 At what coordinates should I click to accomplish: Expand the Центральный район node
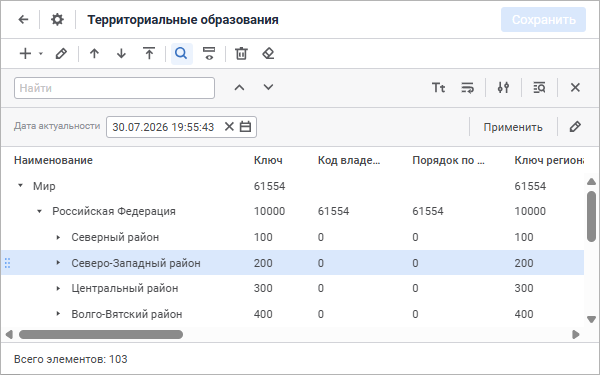pos(58,288)
